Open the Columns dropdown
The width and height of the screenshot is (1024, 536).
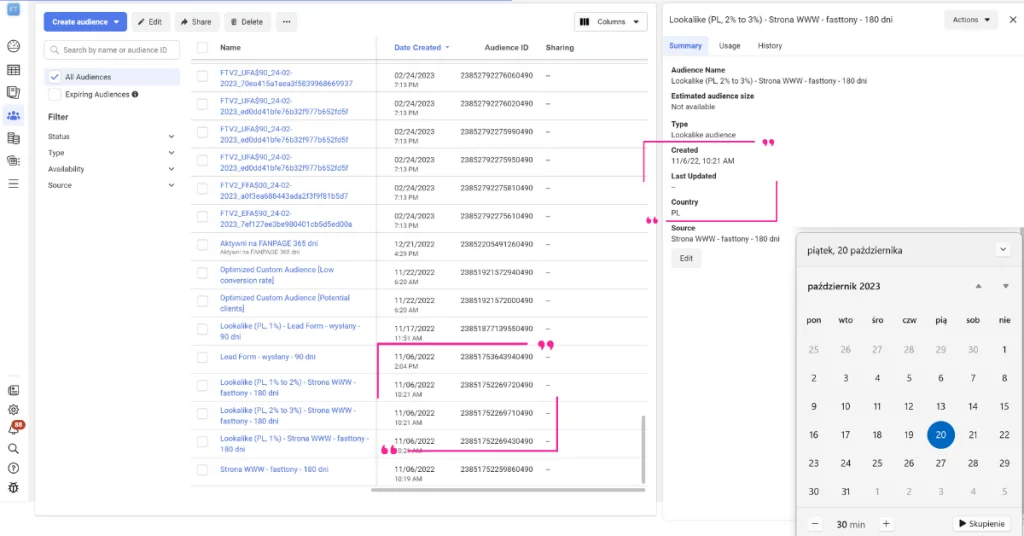[x=610, y=22]
